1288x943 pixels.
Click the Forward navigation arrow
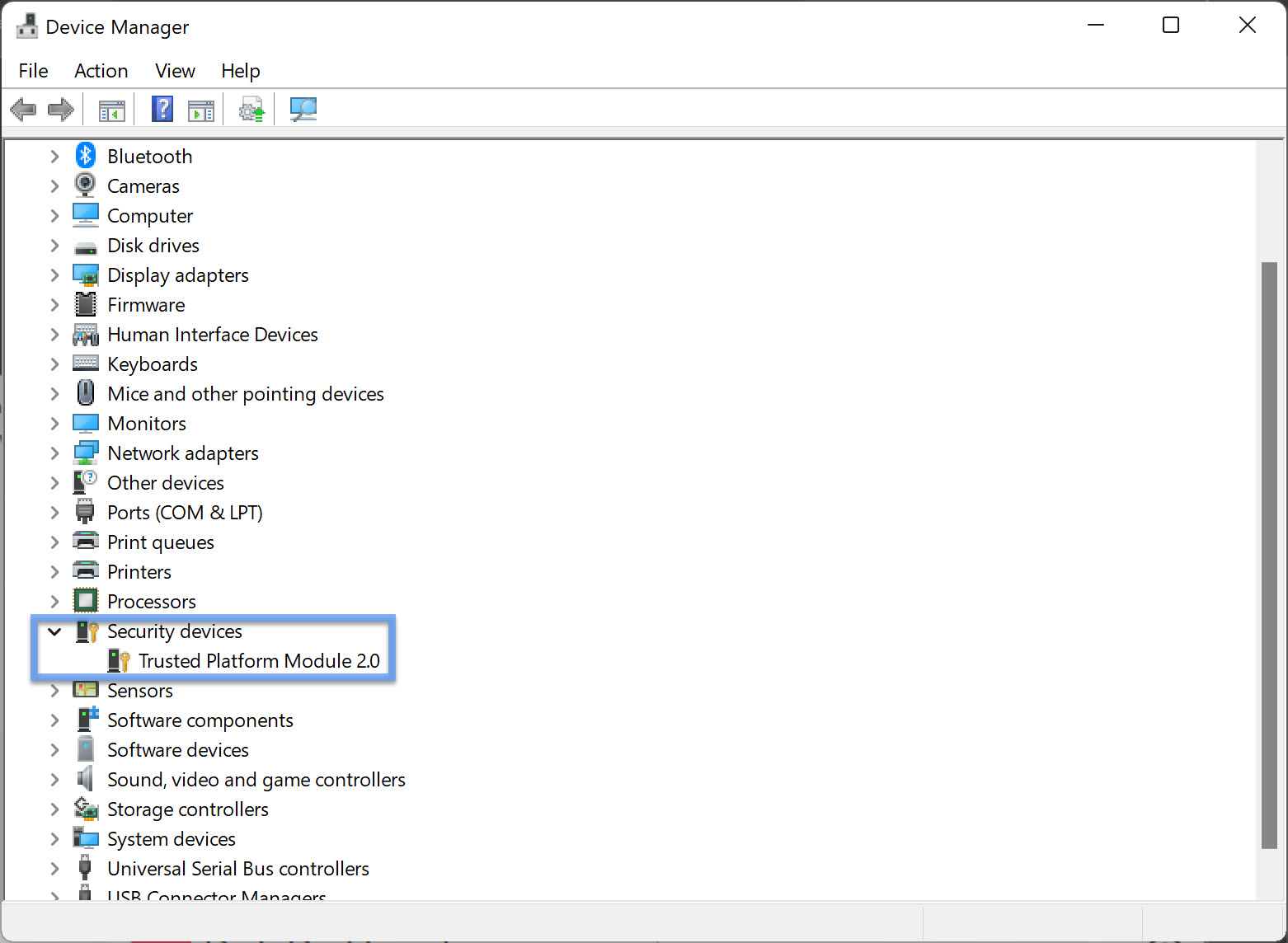59,109
